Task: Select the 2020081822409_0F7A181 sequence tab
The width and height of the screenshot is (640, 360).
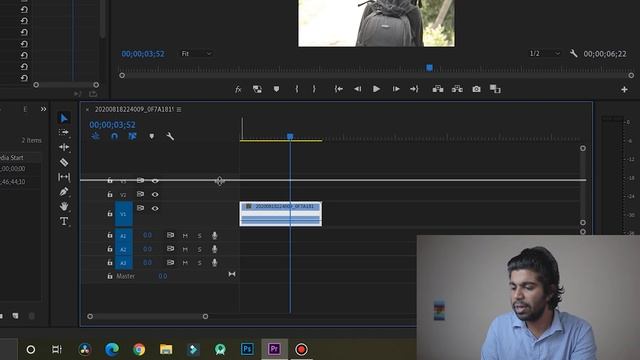Action: pos(134,109)
